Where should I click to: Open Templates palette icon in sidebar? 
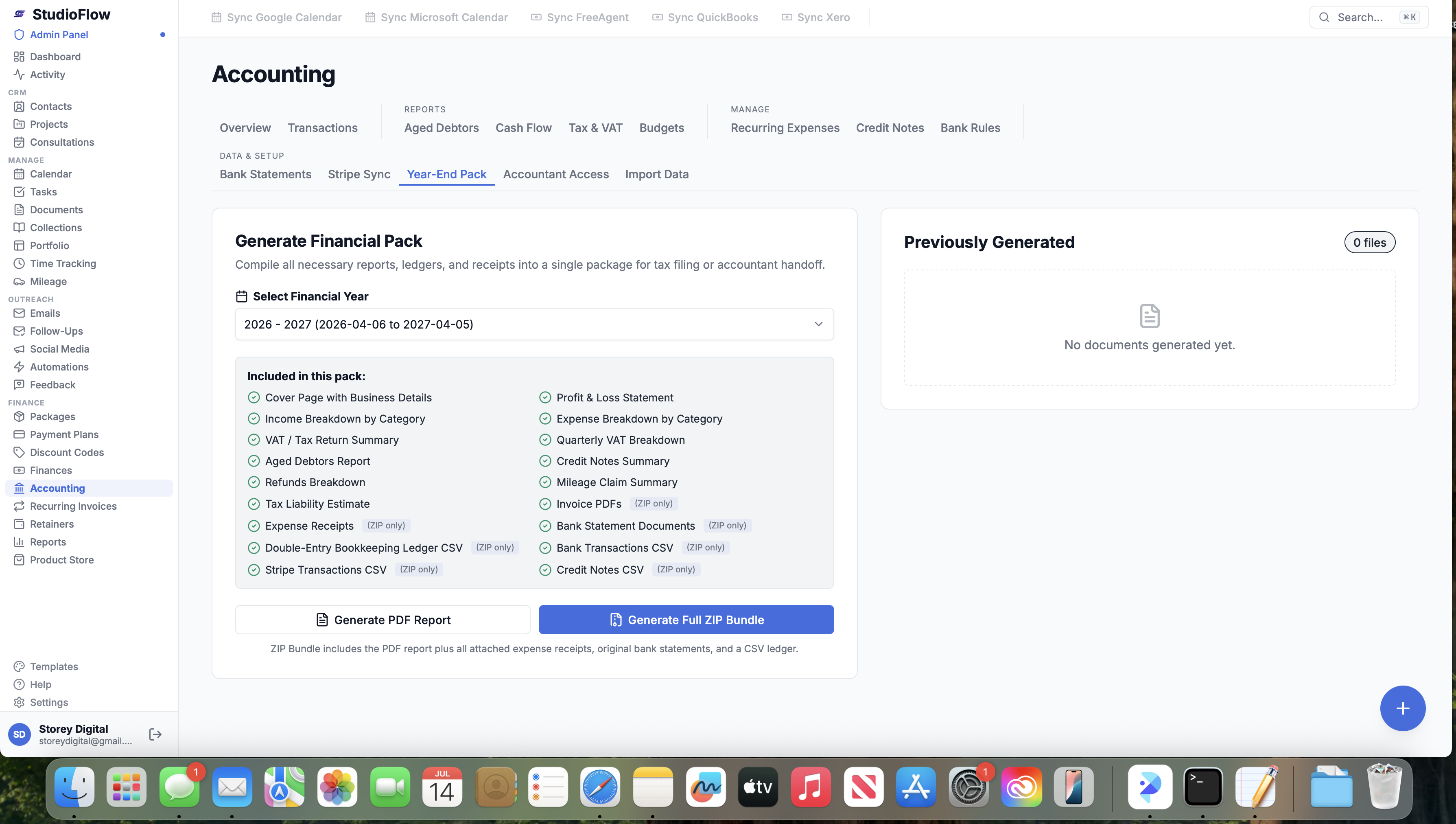[x=19, y=667]
